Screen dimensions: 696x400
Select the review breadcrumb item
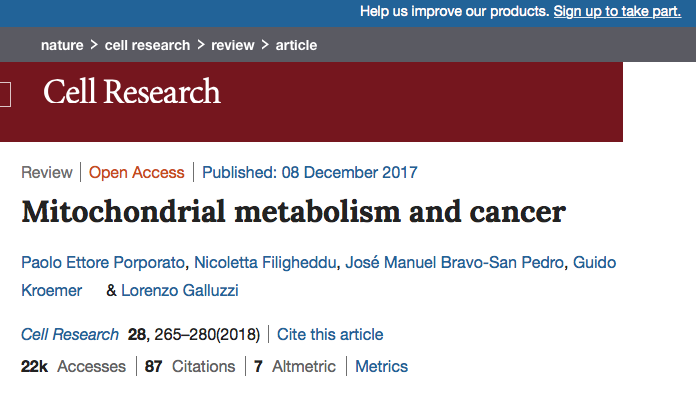232,46
